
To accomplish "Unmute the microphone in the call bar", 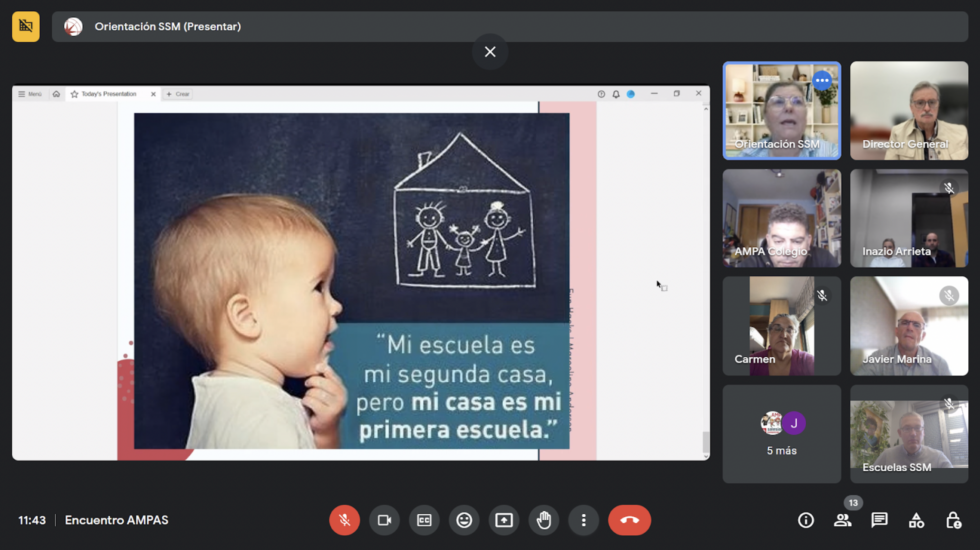I will coord(344,520).
